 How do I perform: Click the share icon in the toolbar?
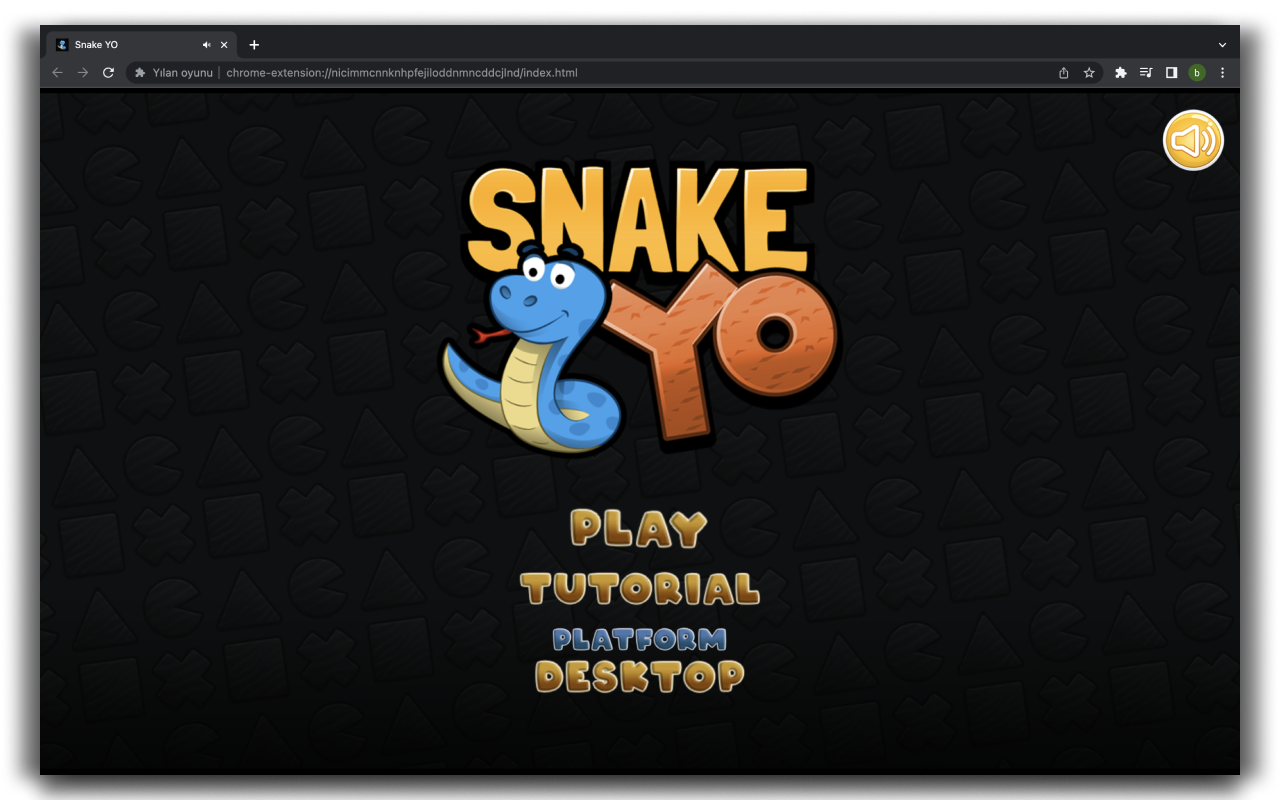(x=1063, y=72)
